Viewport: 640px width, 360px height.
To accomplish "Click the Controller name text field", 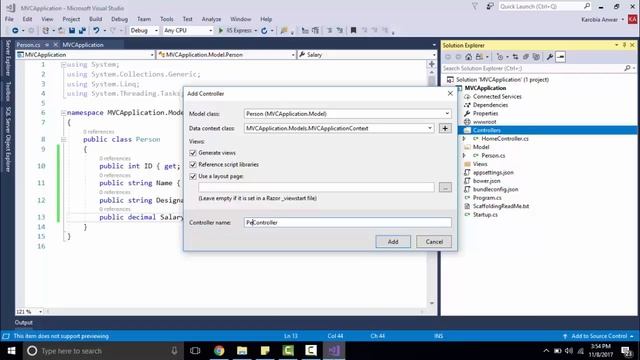I will click(348, 222).
